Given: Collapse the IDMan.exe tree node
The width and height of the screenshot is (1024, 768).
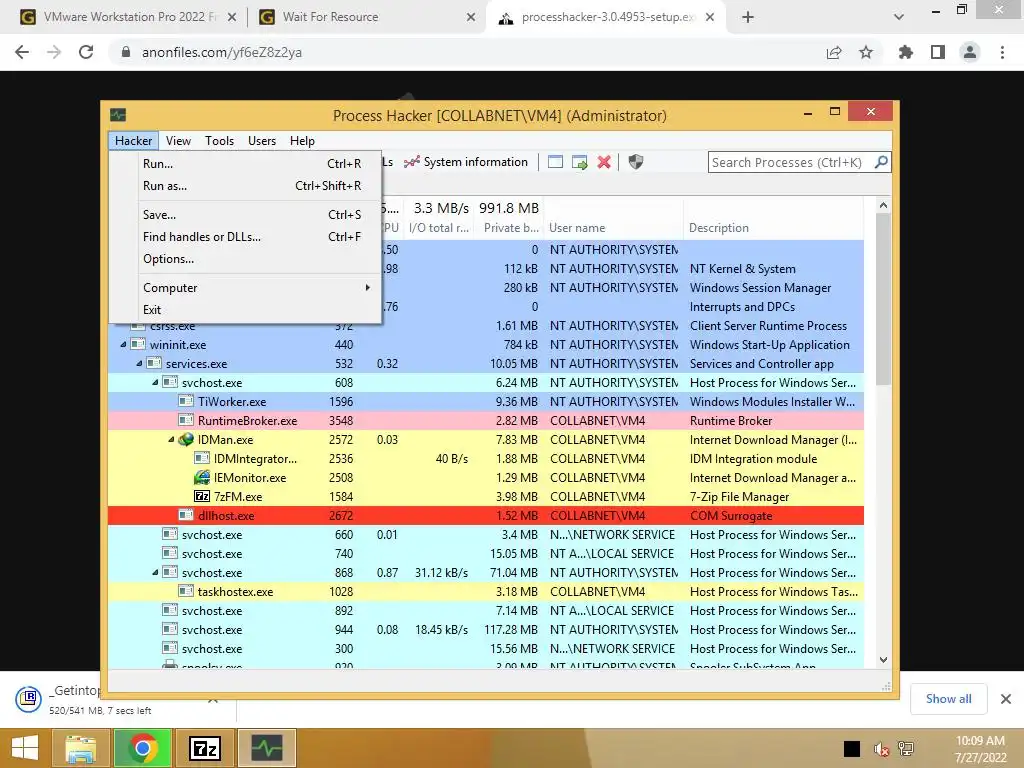Looking at the screenshot, I should [x=171, y=440].
